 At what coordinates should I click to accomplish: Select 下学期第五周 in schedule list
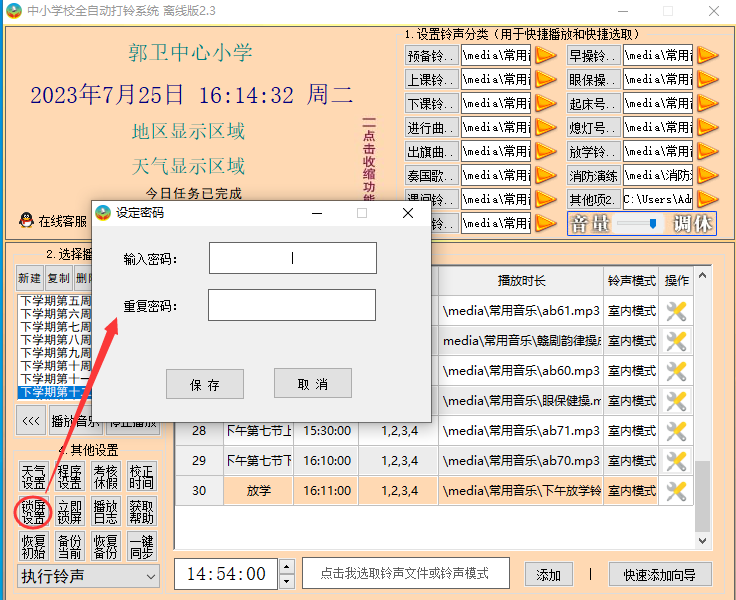coord(56,301)
